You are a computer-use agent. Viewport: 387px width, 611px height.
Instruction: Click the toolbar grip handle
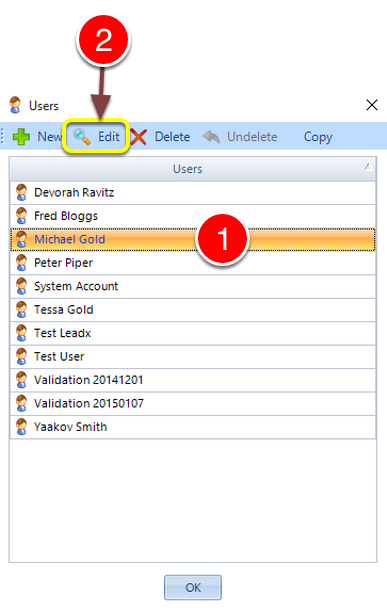pyautogui.click(x=2, y=136)
